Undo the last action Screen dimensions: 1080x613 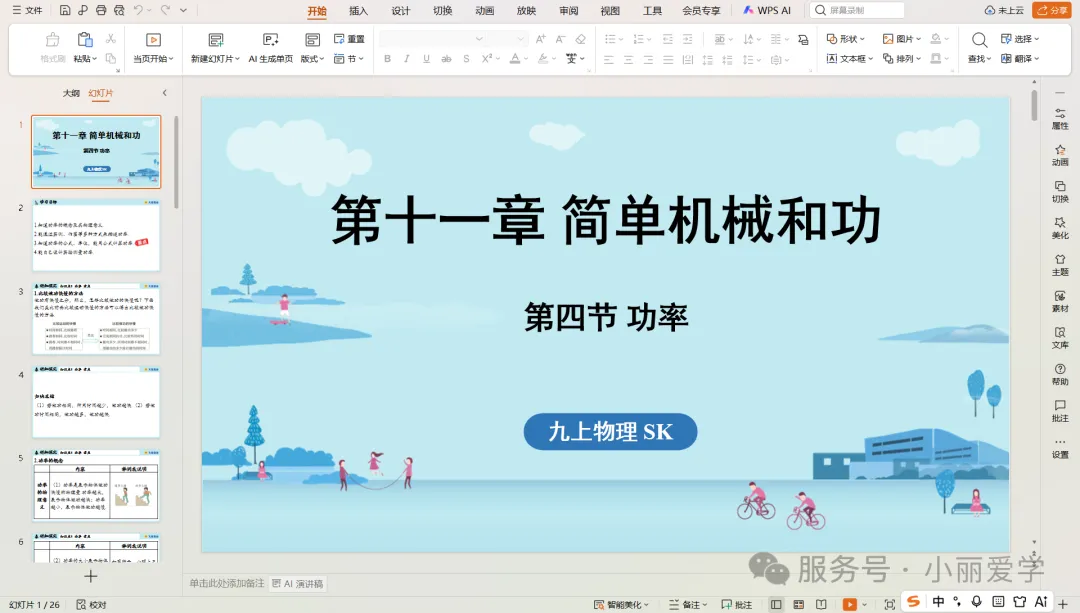pos(138,10)
